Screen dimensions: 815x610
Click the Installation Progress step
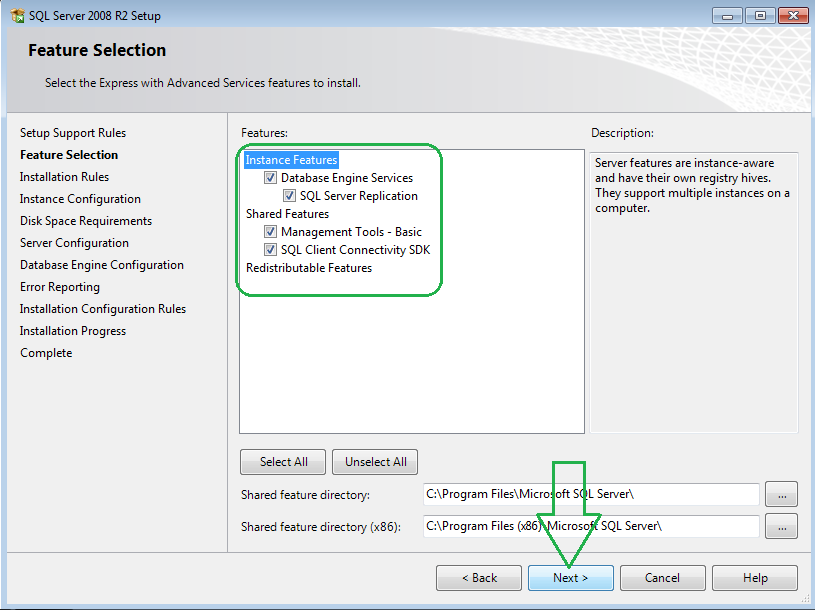(x=73, y=331)
